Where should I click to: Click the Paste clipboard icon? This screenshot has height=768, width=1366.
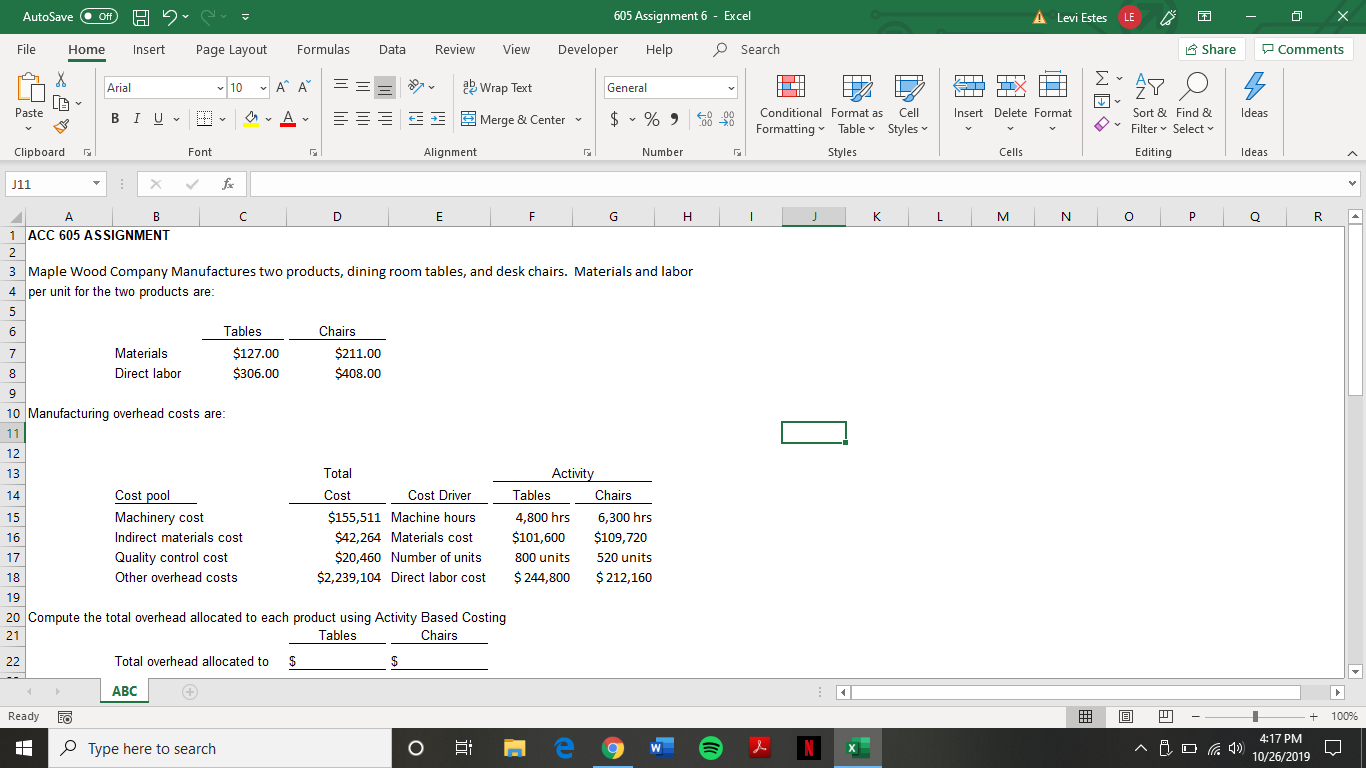[x=29, y=87]
